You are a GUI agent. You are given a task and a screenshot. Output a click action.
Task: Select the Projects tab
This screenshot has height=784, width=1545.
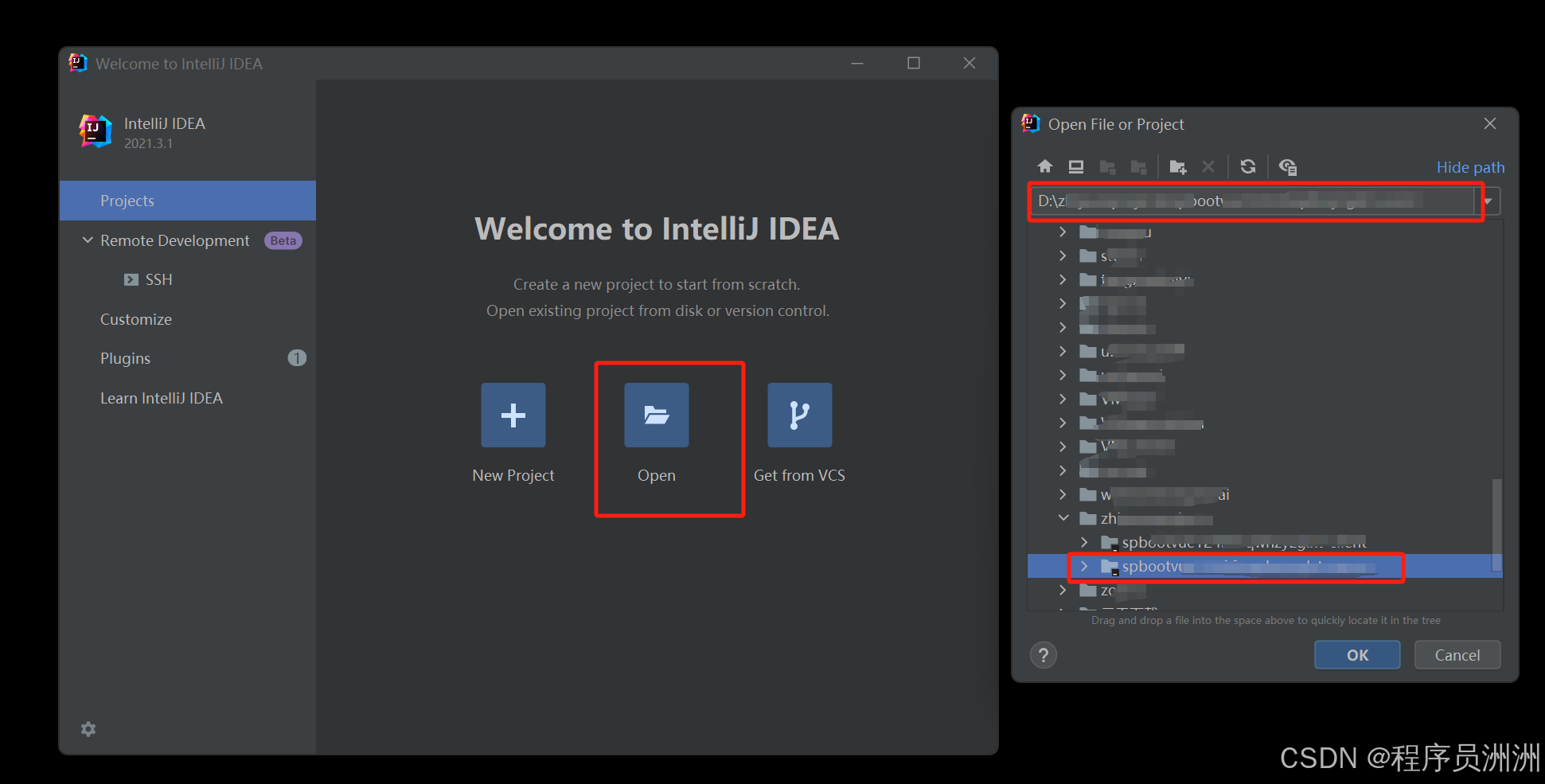[188, 201]
